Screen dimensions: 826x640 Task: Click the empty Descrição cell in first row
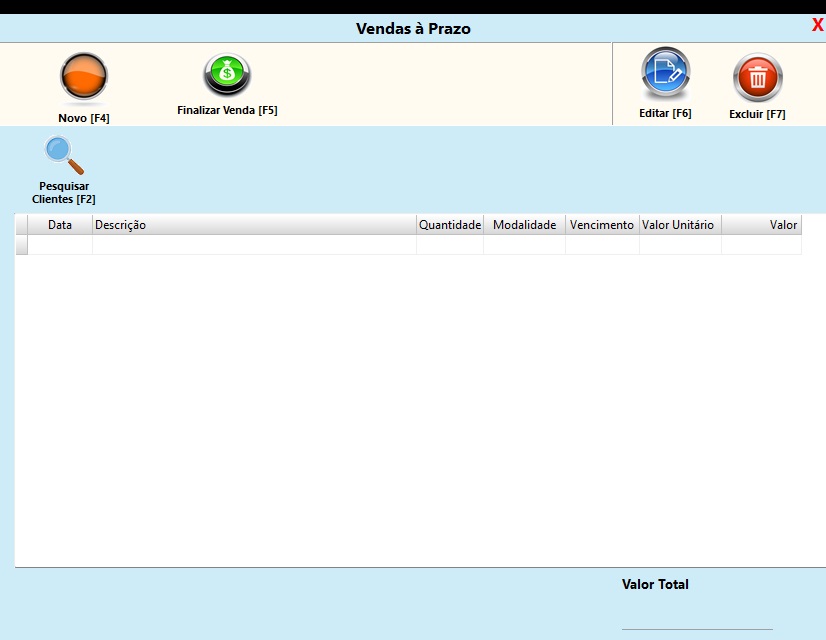254,245
